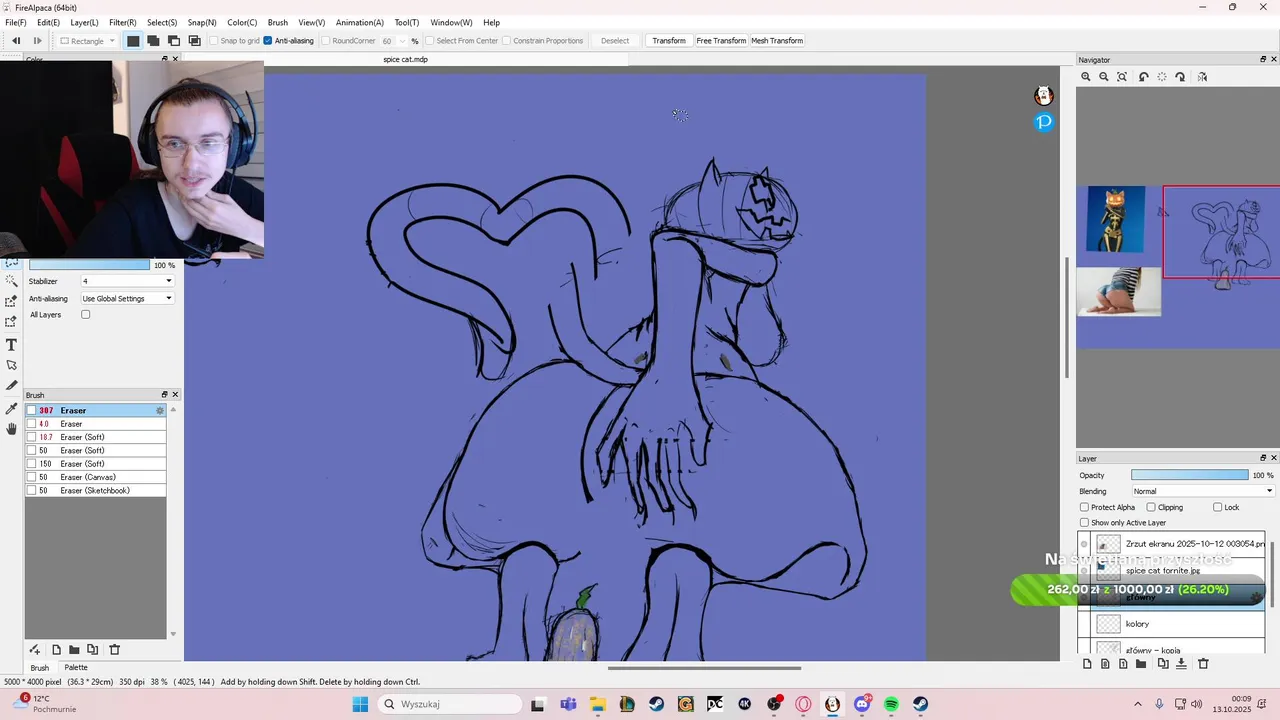Screen dimensions: 1280x720
Task: Select the subtract-from-selection mode icon
Action: (x=174, y=41)
